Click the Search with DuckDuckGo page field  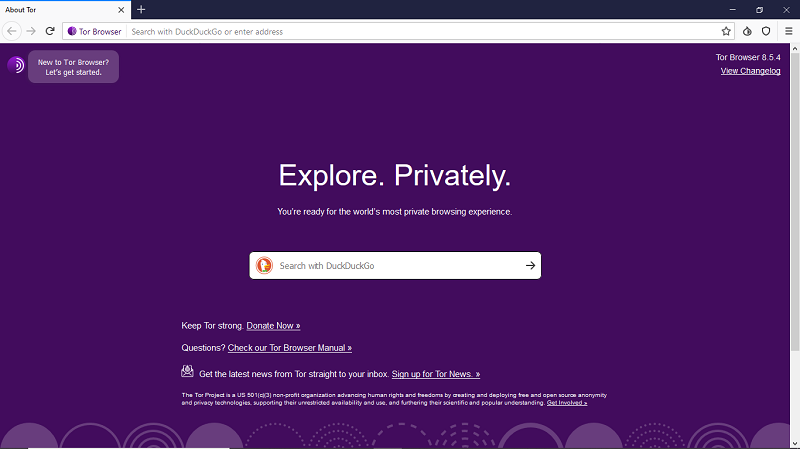pos(395,265)
